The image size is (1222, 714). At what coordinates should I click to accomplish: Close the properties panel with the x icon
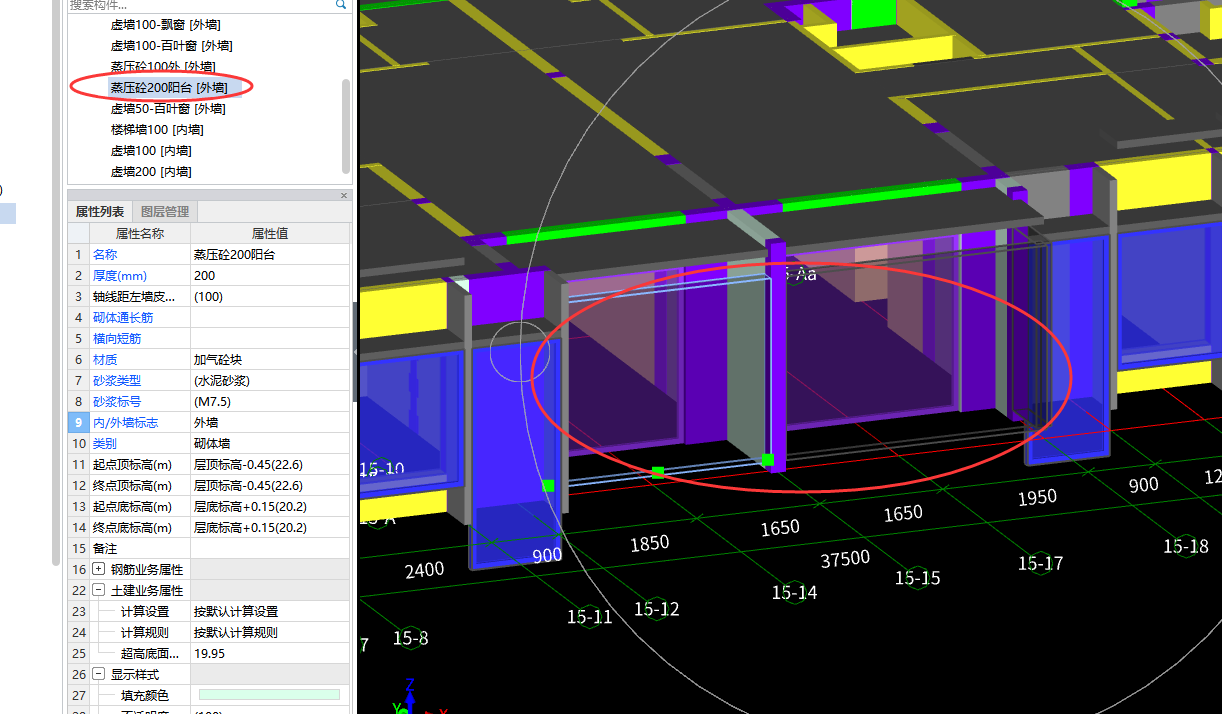(x=344, y=196)
